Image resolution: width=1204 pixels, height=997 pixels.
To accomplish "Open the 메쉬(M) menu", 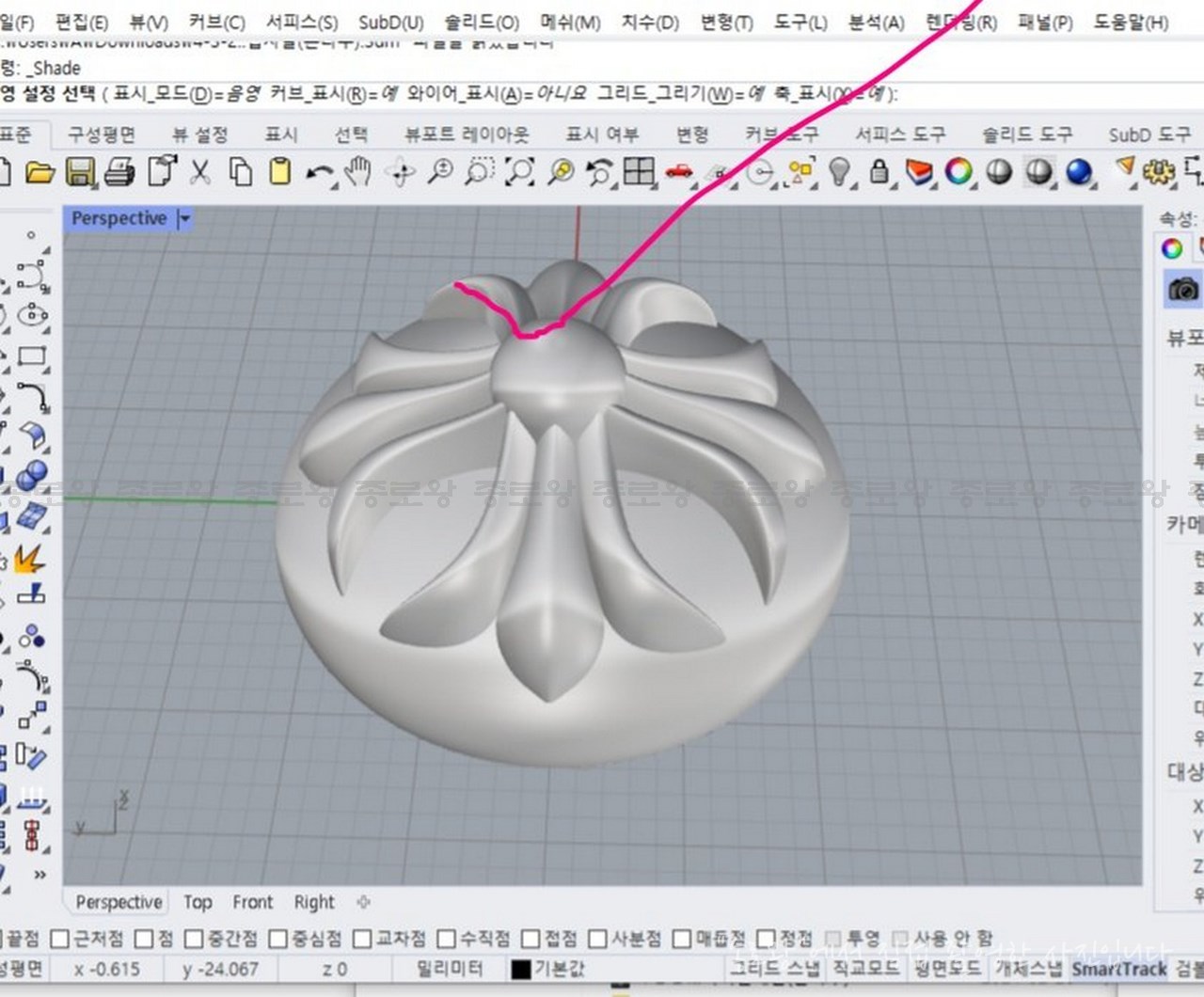I will (x=571, y=22).
